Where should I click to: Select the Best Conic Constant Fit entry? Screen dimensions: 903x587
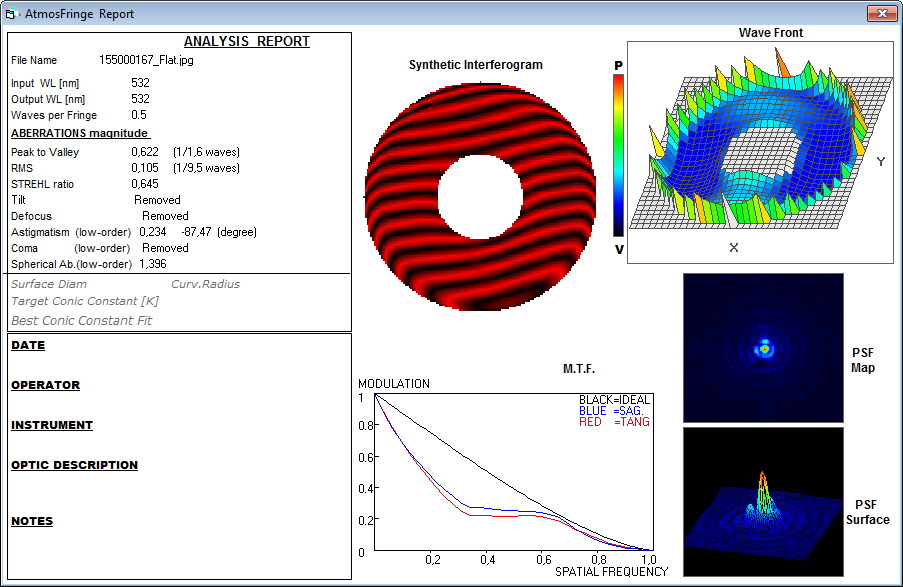(82, 321)
